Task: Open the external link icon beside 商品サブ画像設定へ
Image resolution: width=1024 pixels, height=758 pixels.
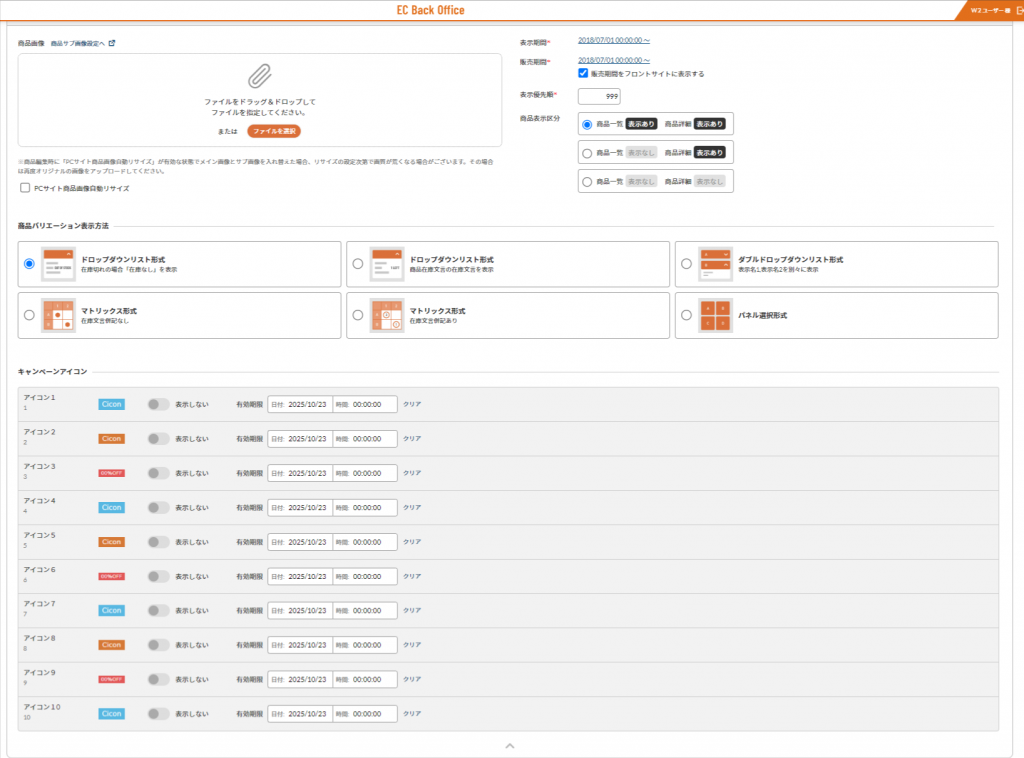Action: 112,43
